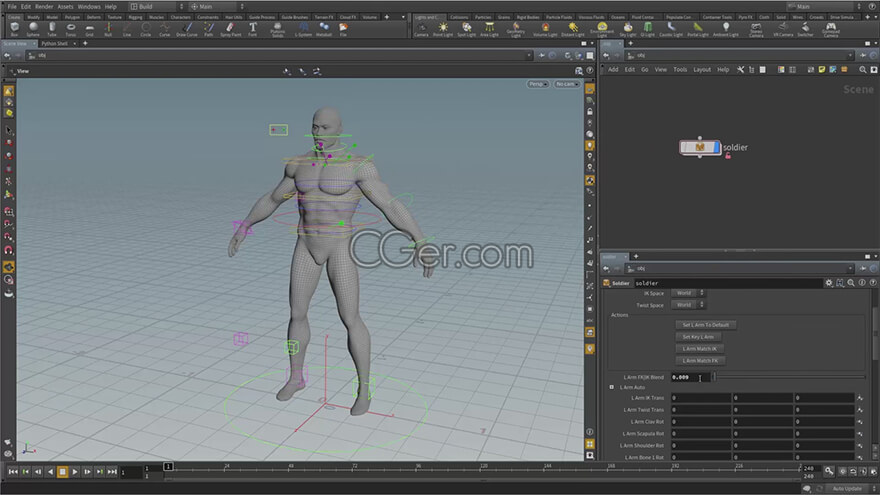Click the parameter pane vertical scrollbar
This screenshot has width=880, height=495.
click(876, 333)
